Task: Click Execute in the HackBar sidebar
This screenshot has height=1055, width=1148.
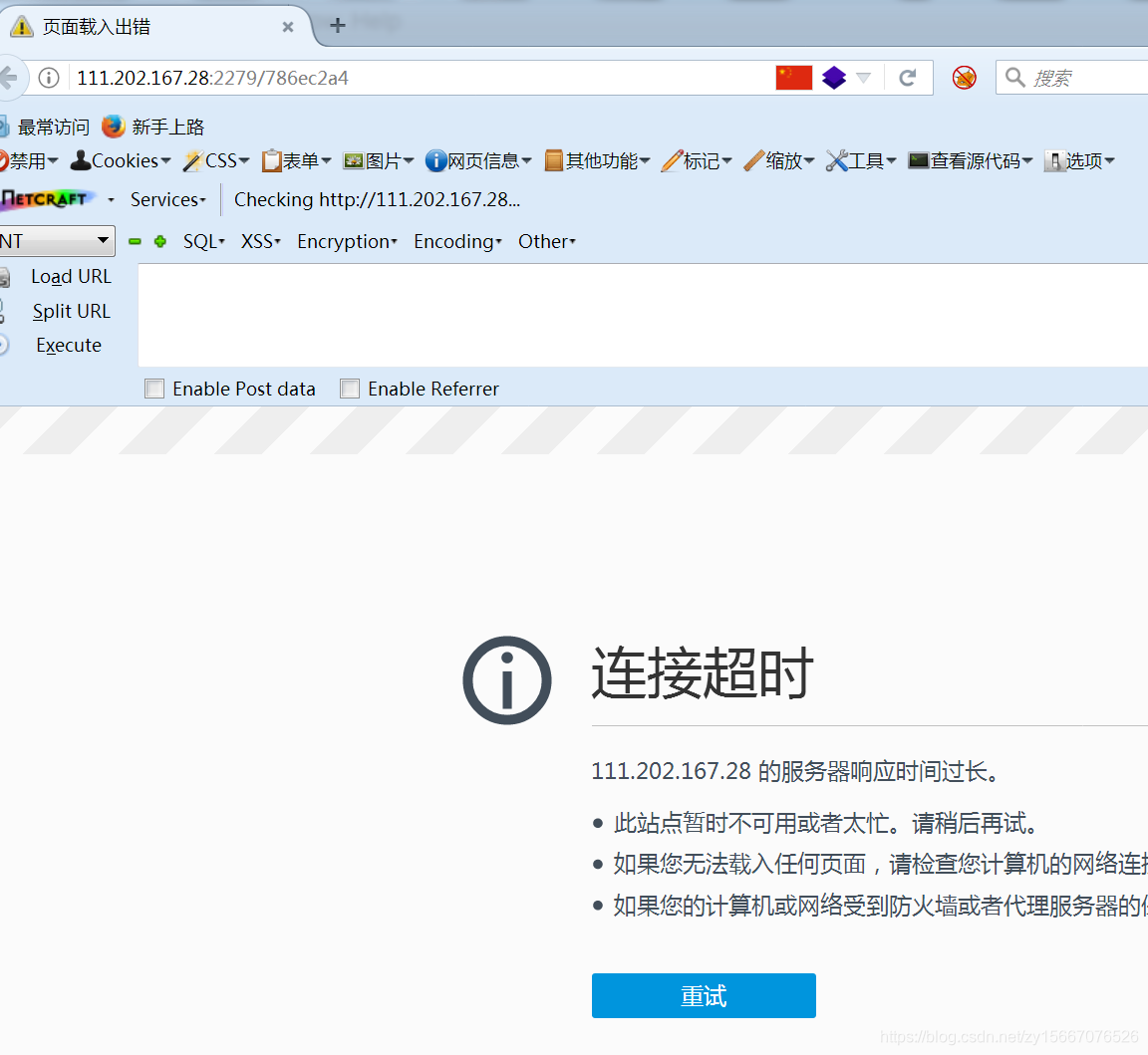Action: pyautogui.click(x=68, y=345)
